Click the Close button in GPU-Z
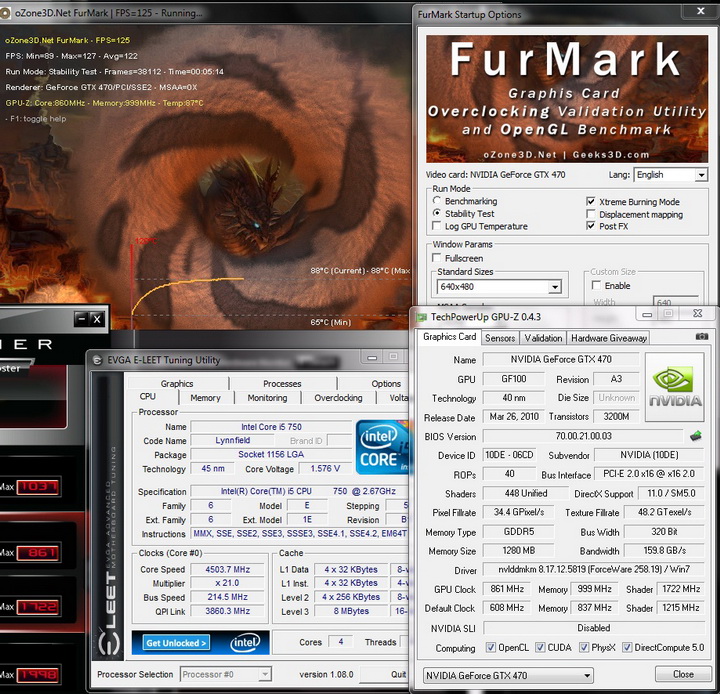 tap(683, 674)
